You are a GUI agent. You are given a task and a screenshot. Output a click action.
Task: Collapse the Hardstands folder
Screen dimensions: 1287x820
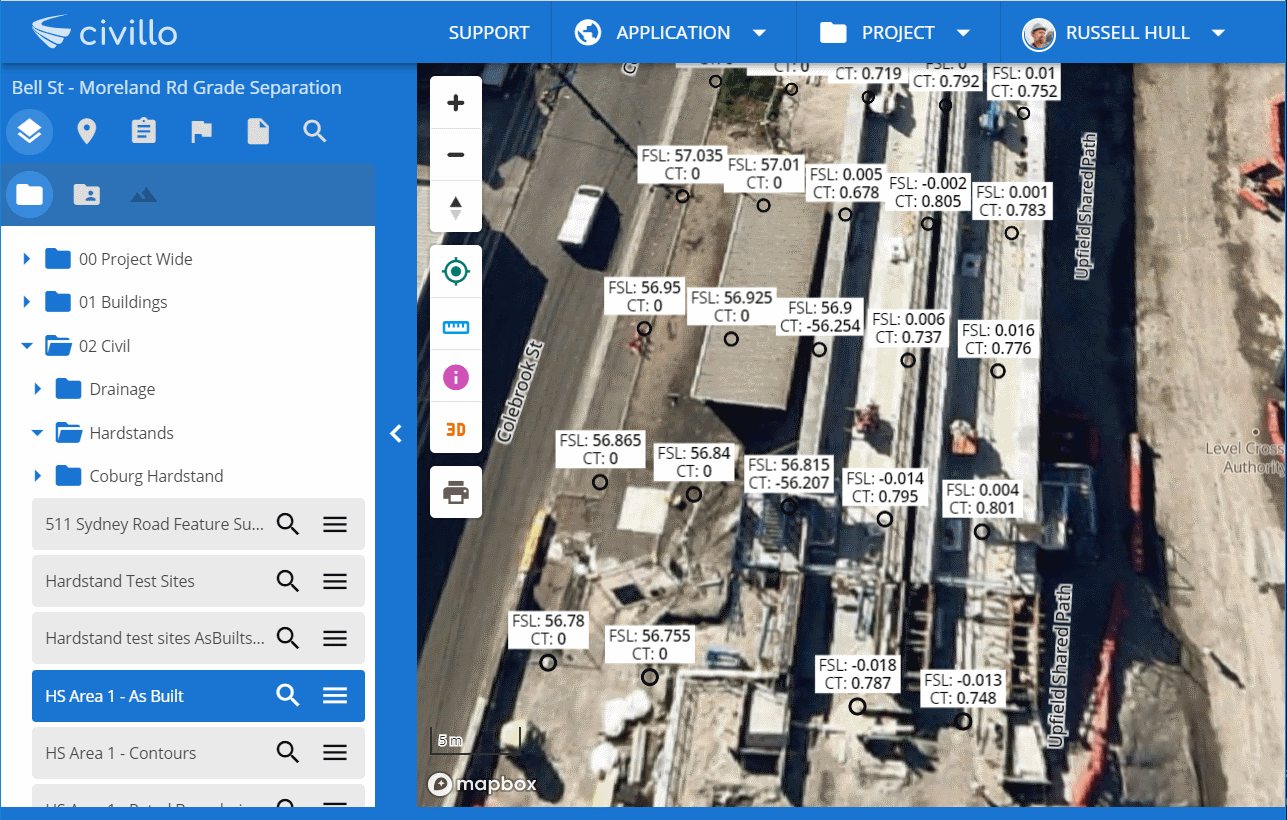[x=38, y=433]
